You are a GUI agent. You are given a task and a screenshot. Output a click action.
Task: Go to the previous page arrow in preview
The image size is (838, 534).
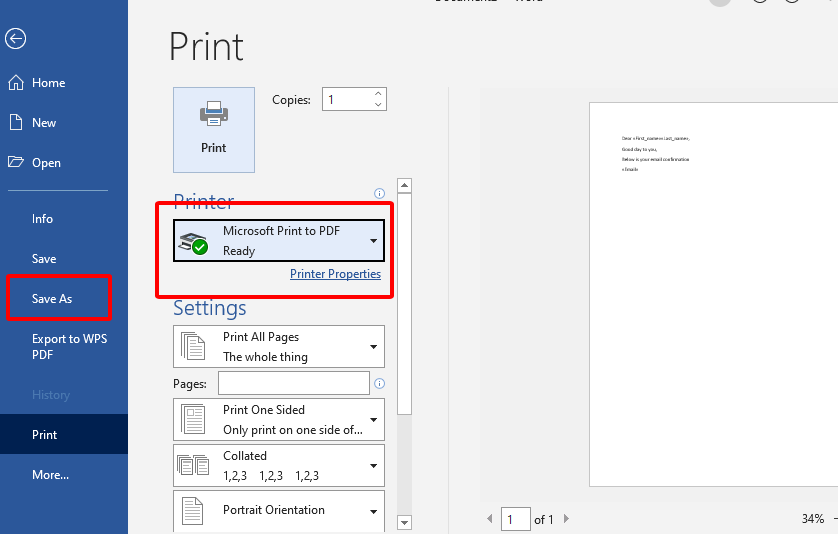point(490,518)
